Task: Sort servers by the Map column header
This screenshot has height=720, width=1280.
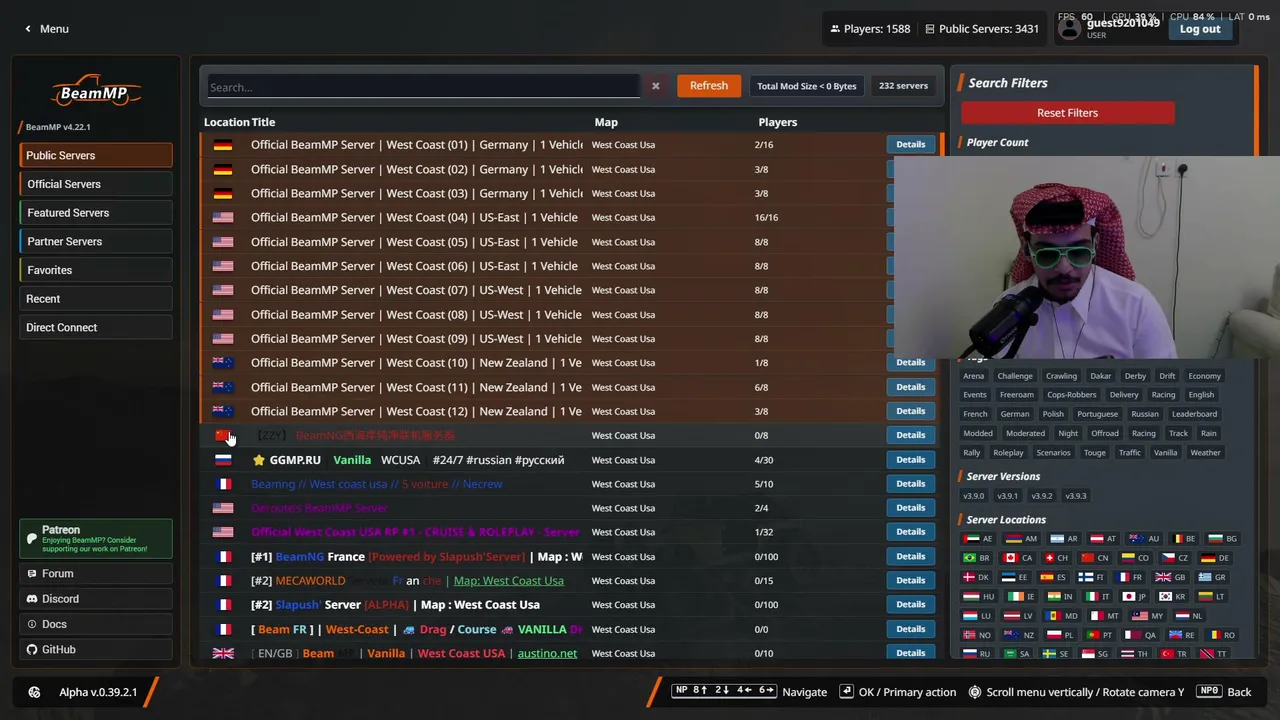Action: [x=606, y=122]
